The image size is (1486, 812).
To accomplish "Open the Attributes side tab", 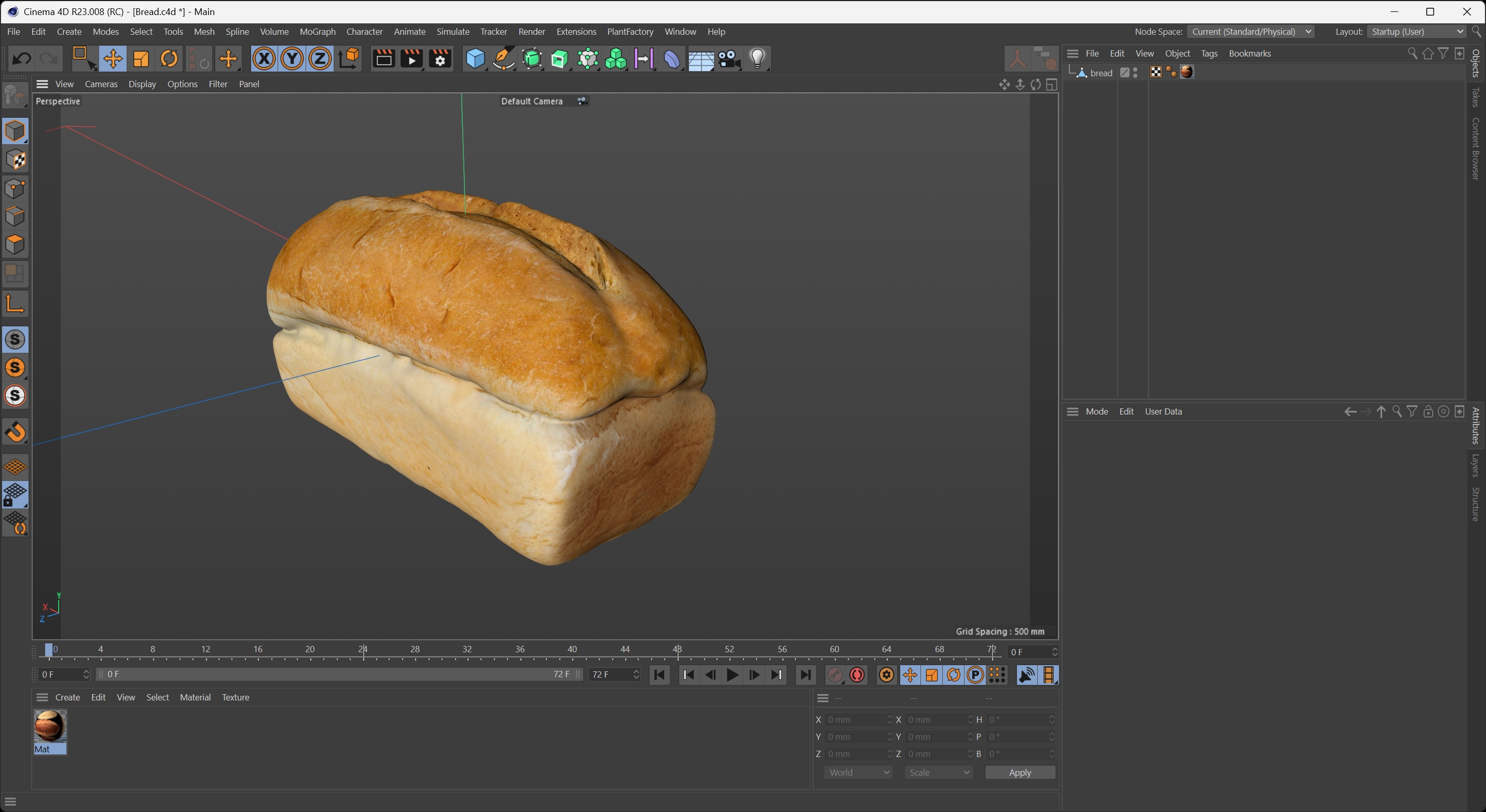I will coord(1476,425).
